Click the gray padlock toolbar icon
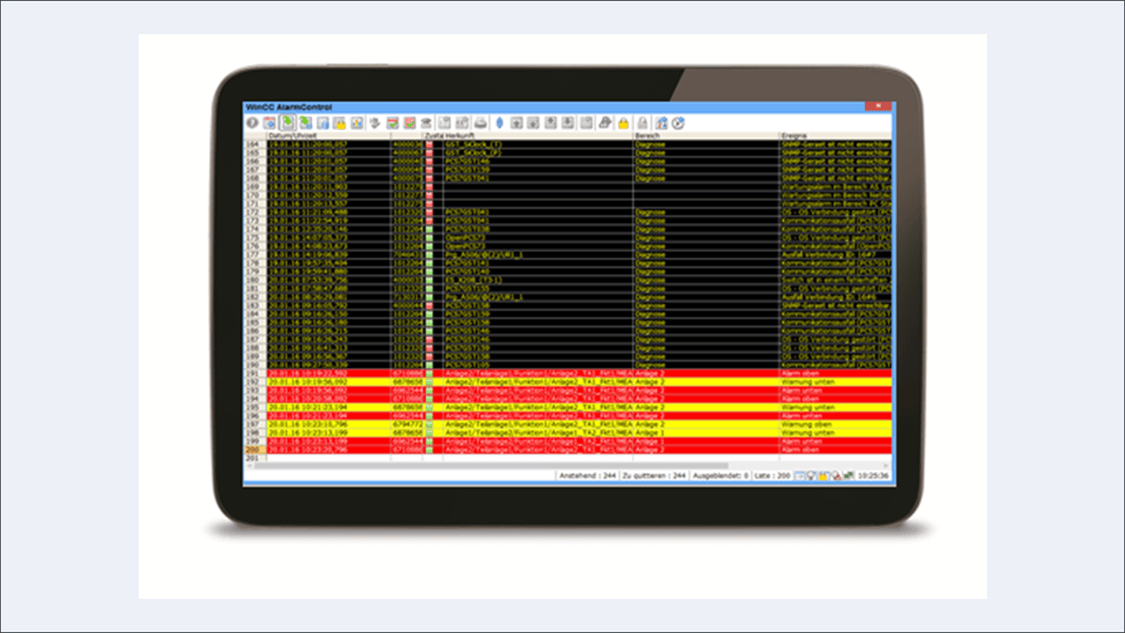The height and width of the screenshot is (633, 1125). tap(643, 123)
